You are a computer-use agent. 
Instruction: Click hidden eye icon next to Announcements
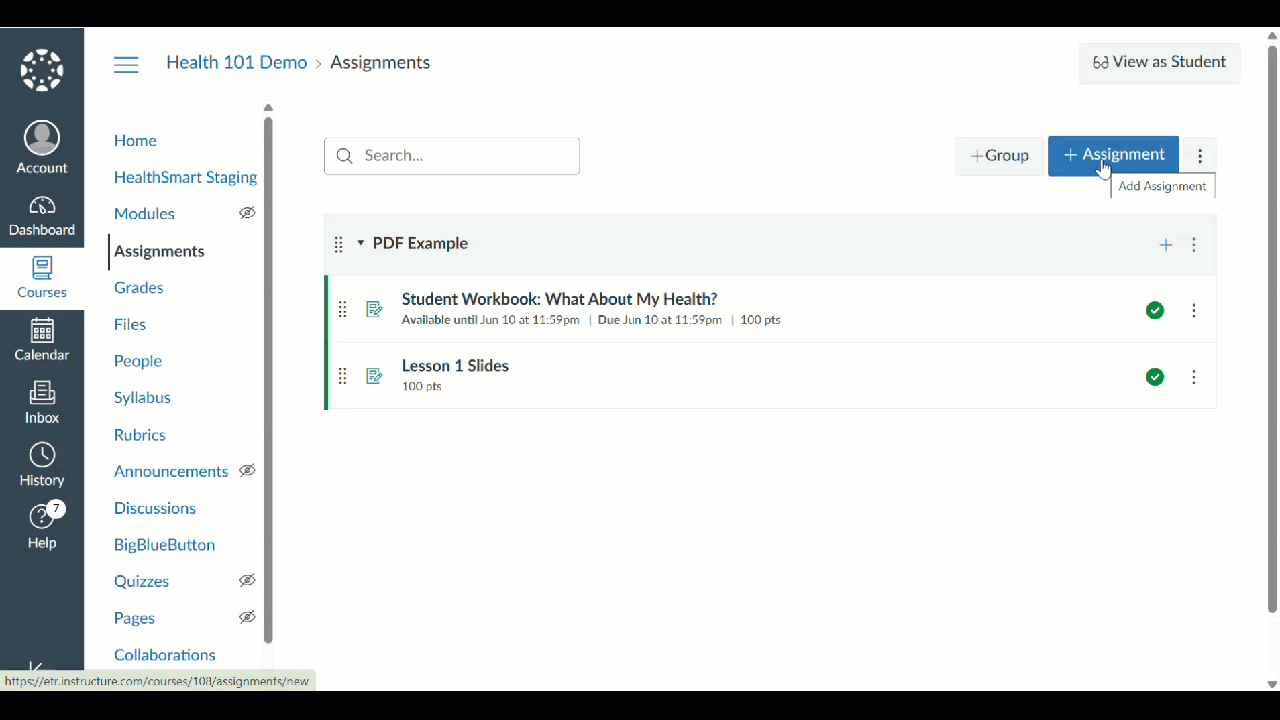click(x=247, y=470)
